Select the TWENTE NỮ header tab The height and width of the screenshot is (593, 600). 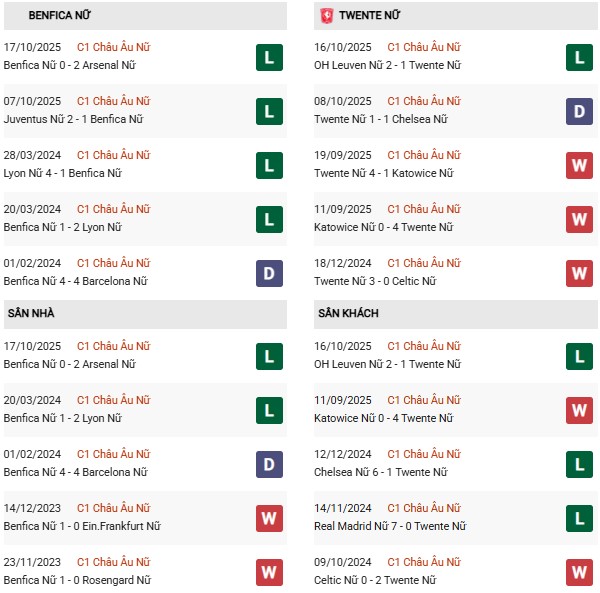(x=370, y=16)
